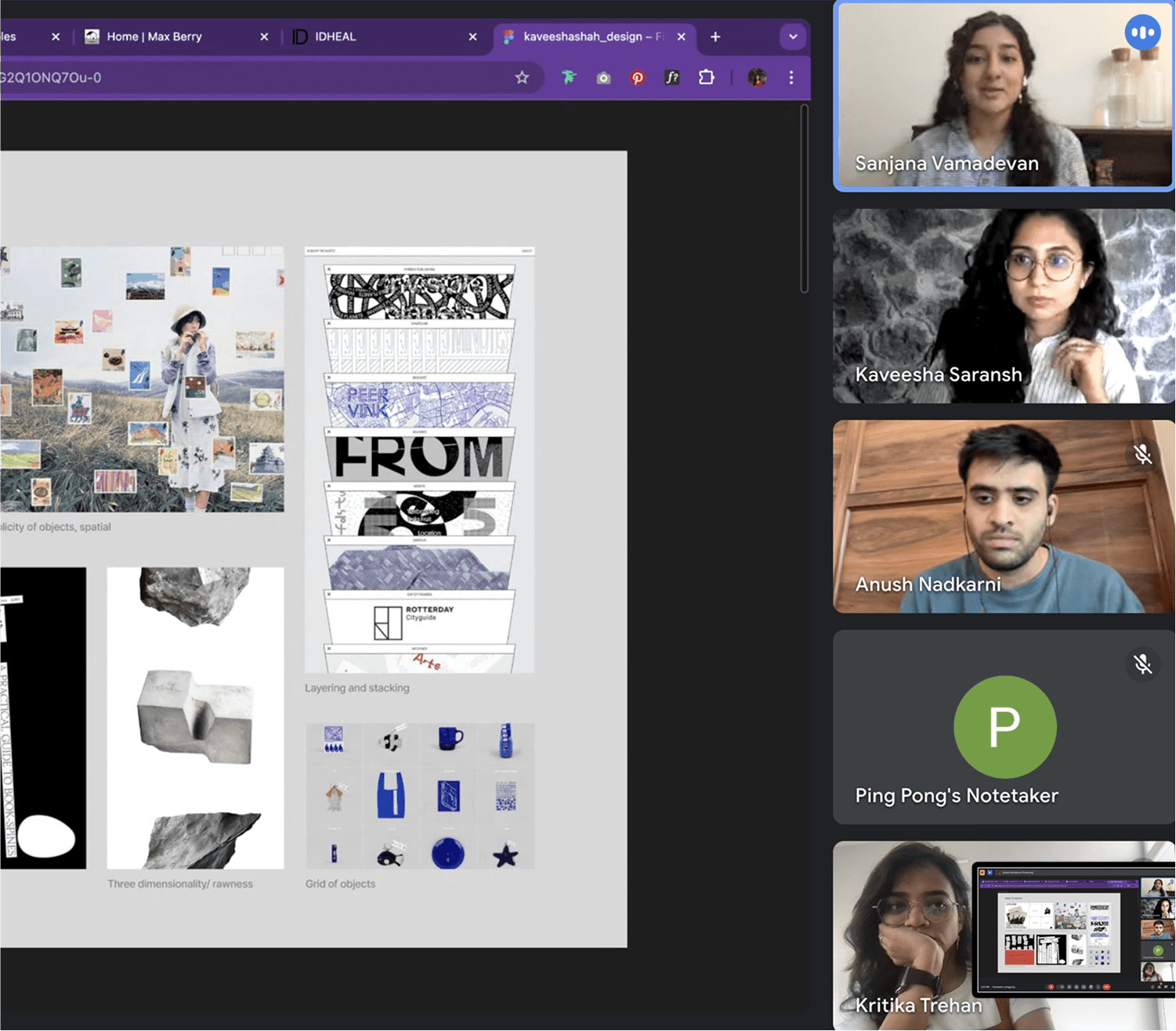This screenshot has height=1031, width=1176.
Task: Open a new browser tab
Action: pos(715,37)
